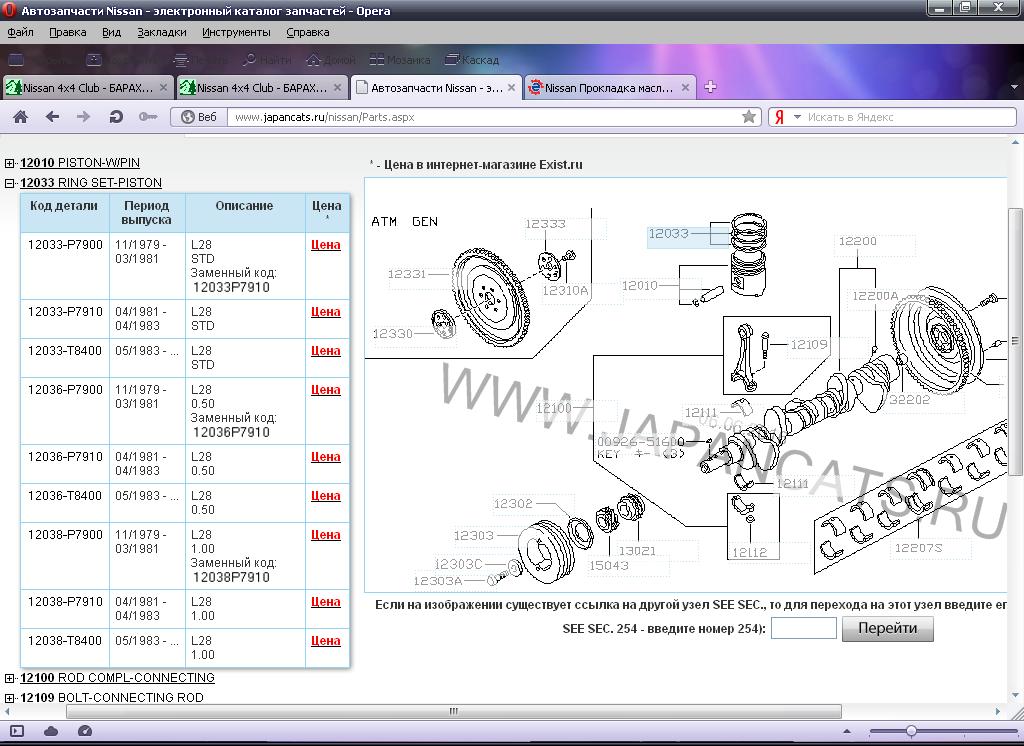Close the second Nissan 4x4 Club tab
1024x746 pixels.
coord(338,87)
